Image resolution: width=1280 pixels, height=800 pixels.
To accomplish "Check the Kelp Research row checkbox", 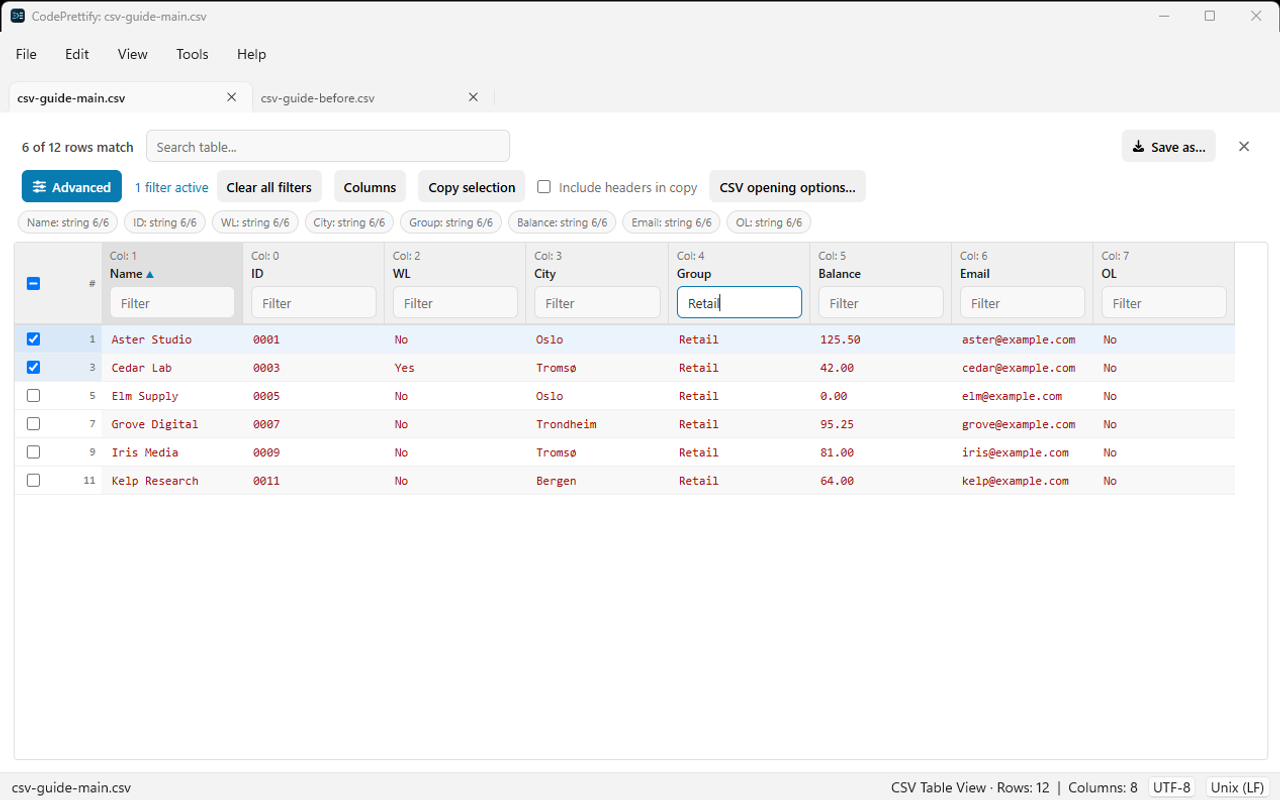I will coord(33,480).
